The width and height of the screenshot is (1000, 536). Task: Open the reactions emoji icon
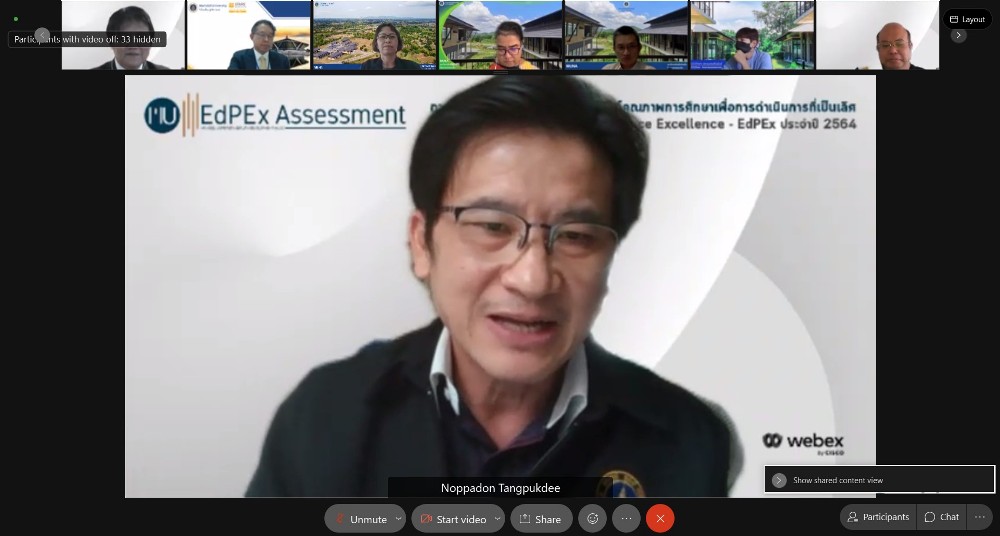click(593, 519)
